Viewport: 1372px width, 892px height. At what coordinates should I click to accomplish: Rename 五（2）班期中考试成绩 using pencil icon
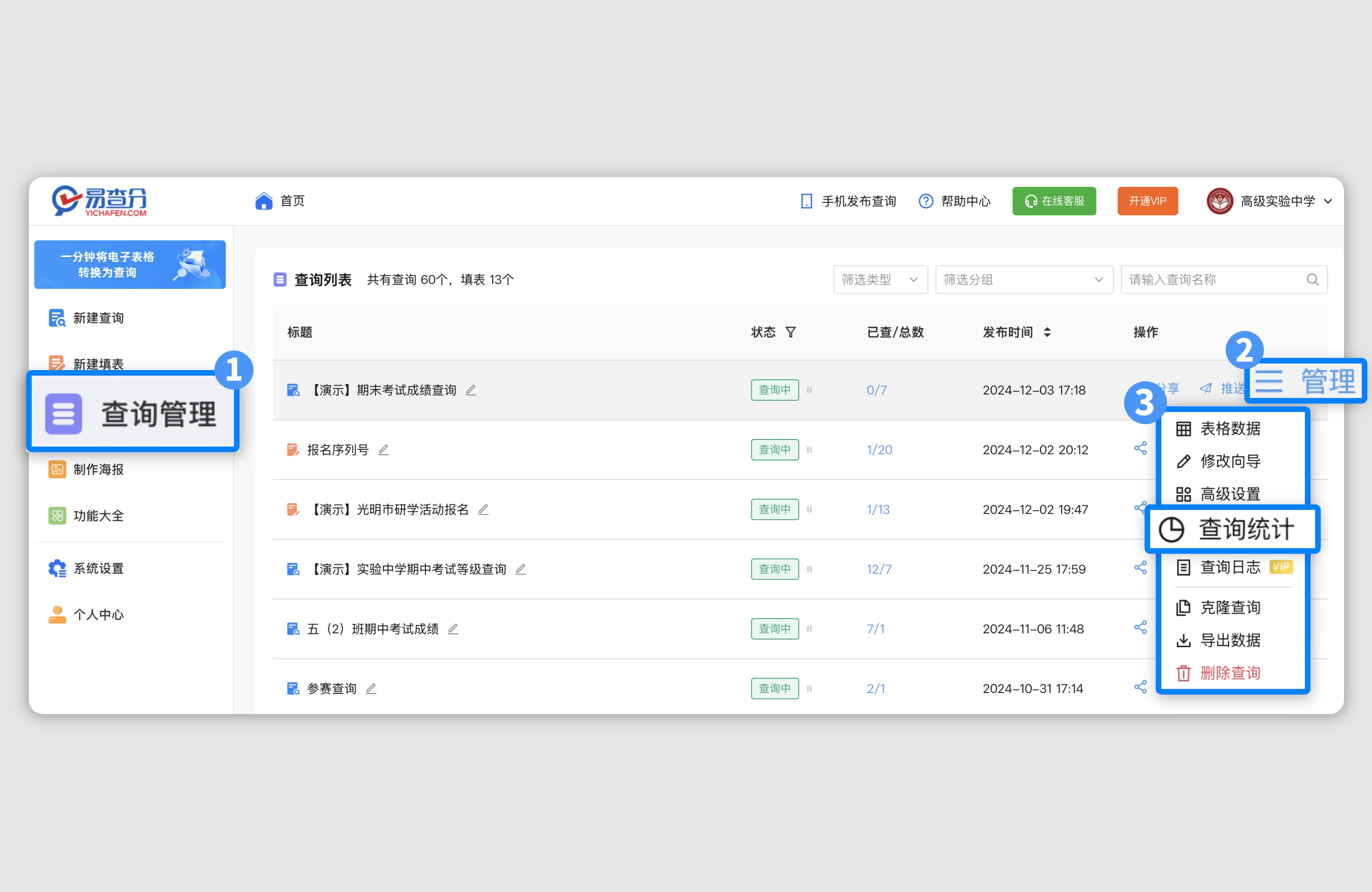pos(453,629)
